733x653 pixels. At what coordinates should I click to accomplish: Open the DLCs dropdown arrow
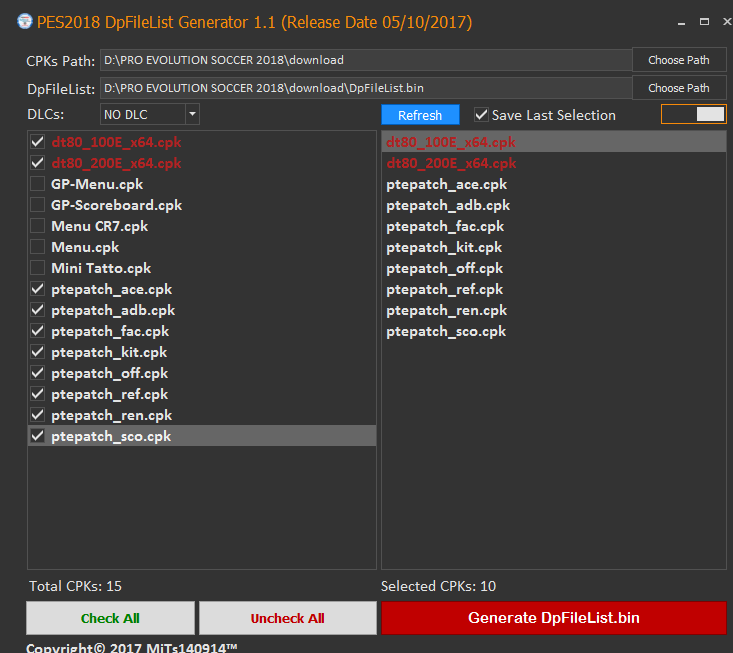point(192,114)
